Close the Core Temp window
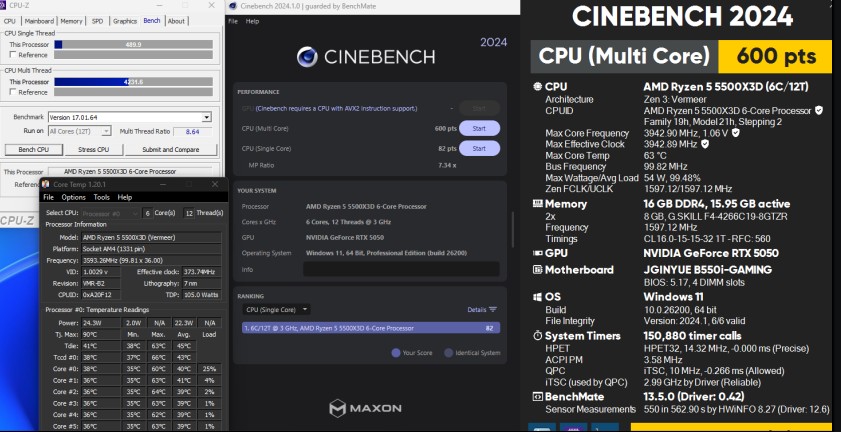This screenshot has height=432, width=841. point(215,185)
